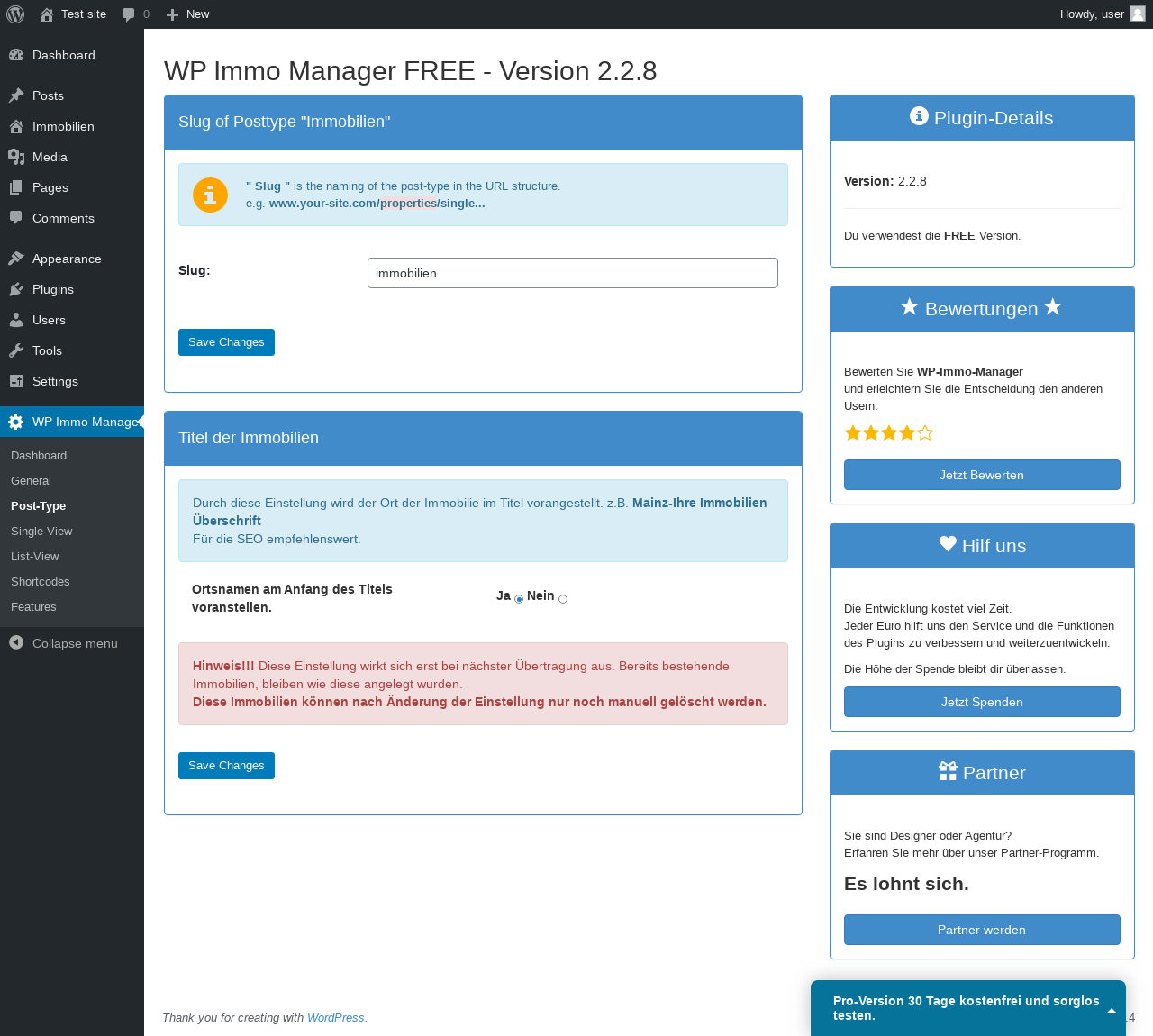Expand the Pro-Version banner arrow
Screen dimensions: 1153x1036
pos(1112,1011)
